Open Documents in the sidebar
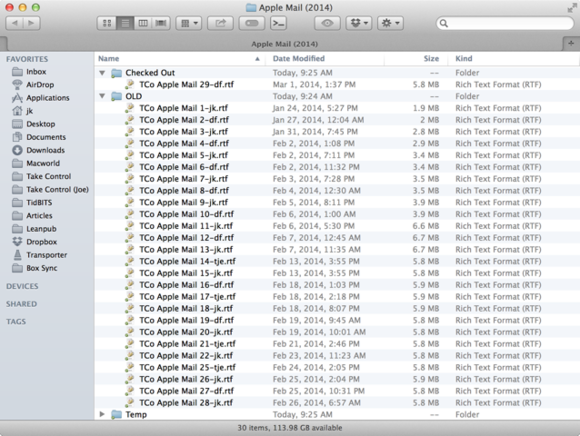This screenshot has width=580, height=436. pyautogui.click(x=46, y=137)
